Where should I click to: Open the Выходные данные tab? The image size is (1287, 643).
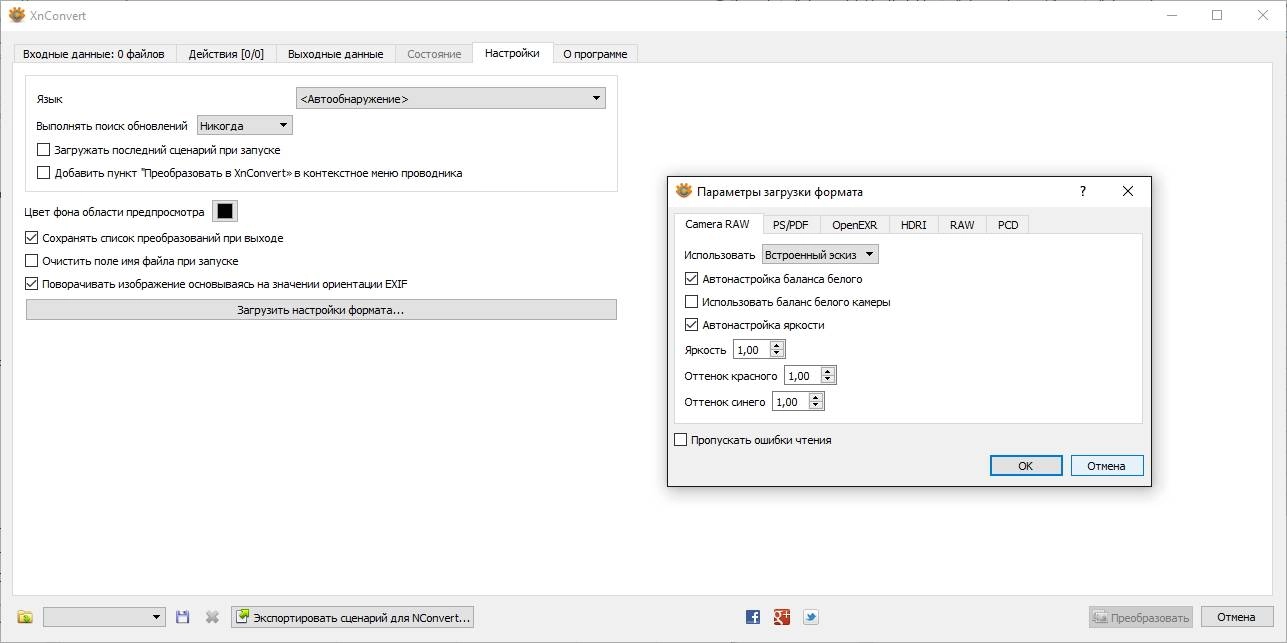(x=335, y=54)
